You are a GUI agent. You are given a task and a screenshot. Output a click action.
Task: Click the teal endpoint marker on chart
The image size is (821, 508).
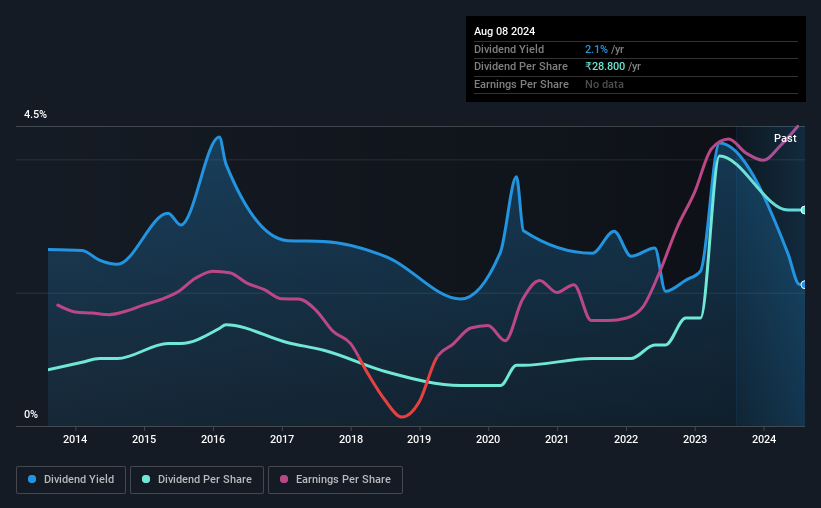pos(803,210)
